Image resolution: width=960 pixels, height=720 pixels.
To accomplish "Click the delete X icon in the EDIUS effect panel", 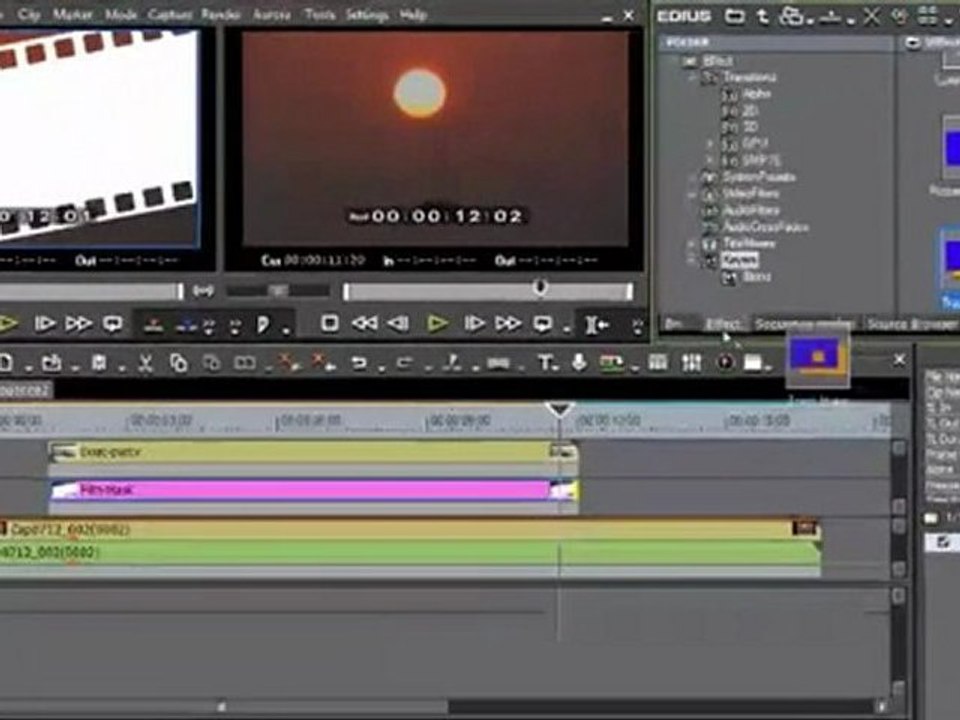I will 871,17.
